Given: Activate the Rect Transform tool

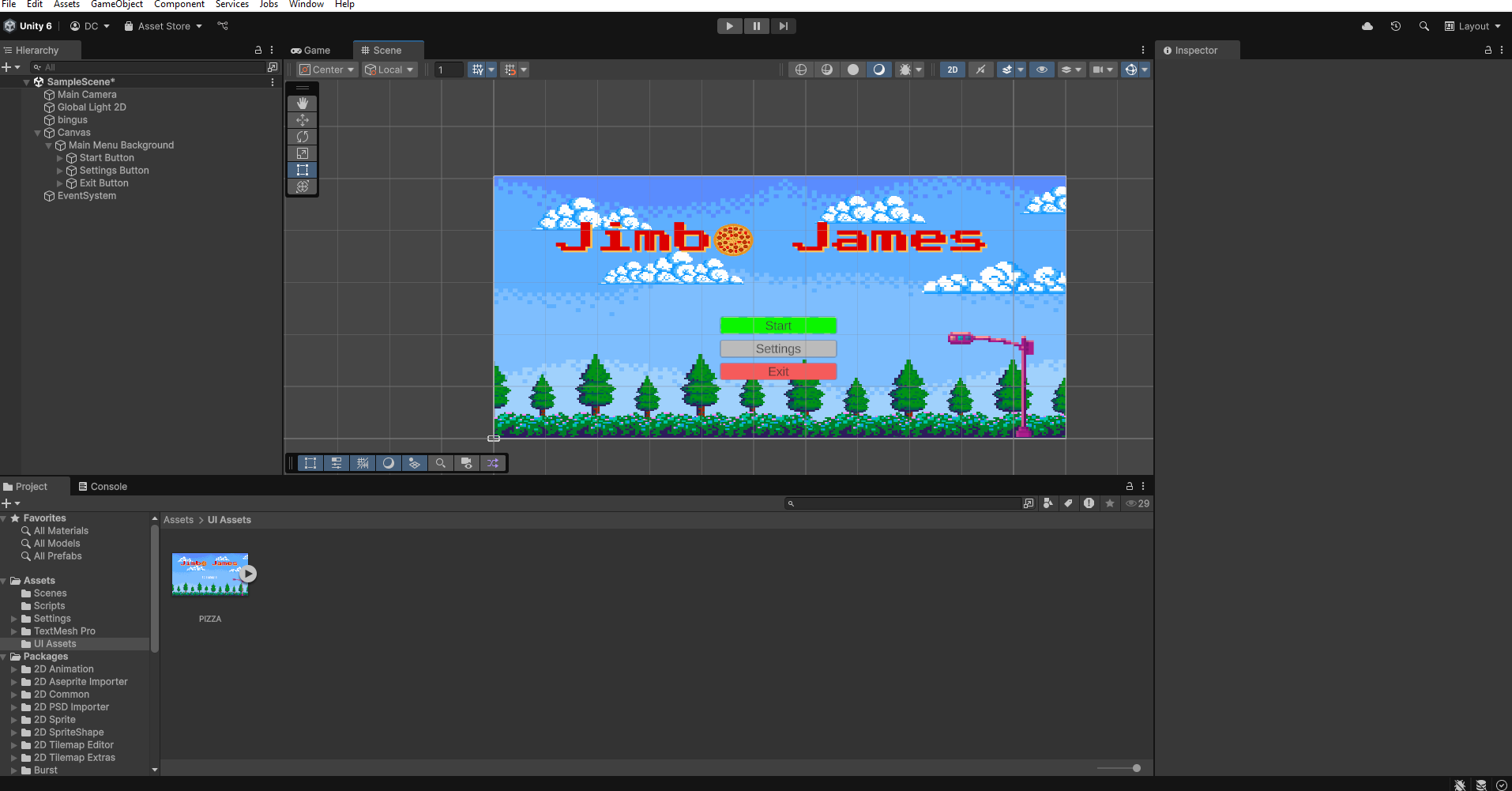Looking at the screenshot, I should tap(302, 170).
